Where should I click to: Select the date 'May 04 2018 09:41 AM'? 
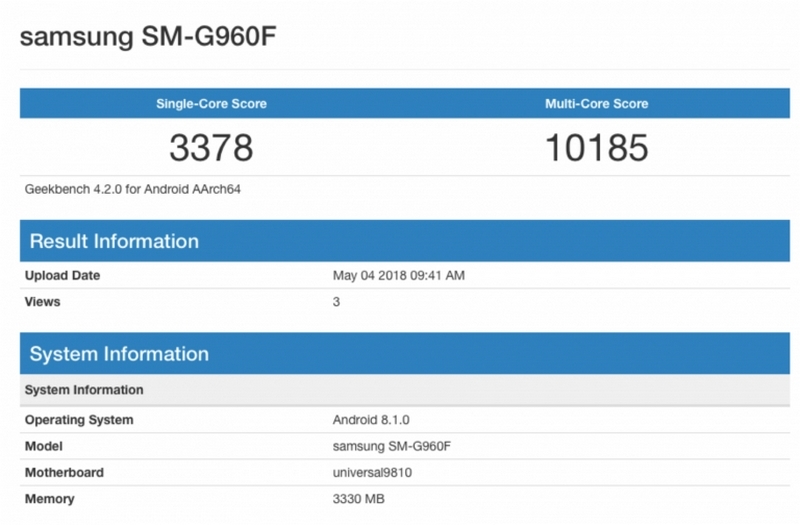[x=398, y=276]
